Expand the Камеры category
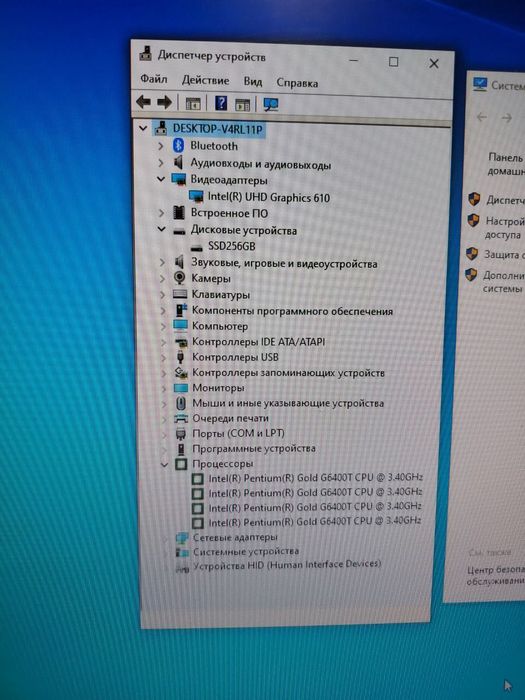Viewport: 525px width, 700px height. (162, 278)
